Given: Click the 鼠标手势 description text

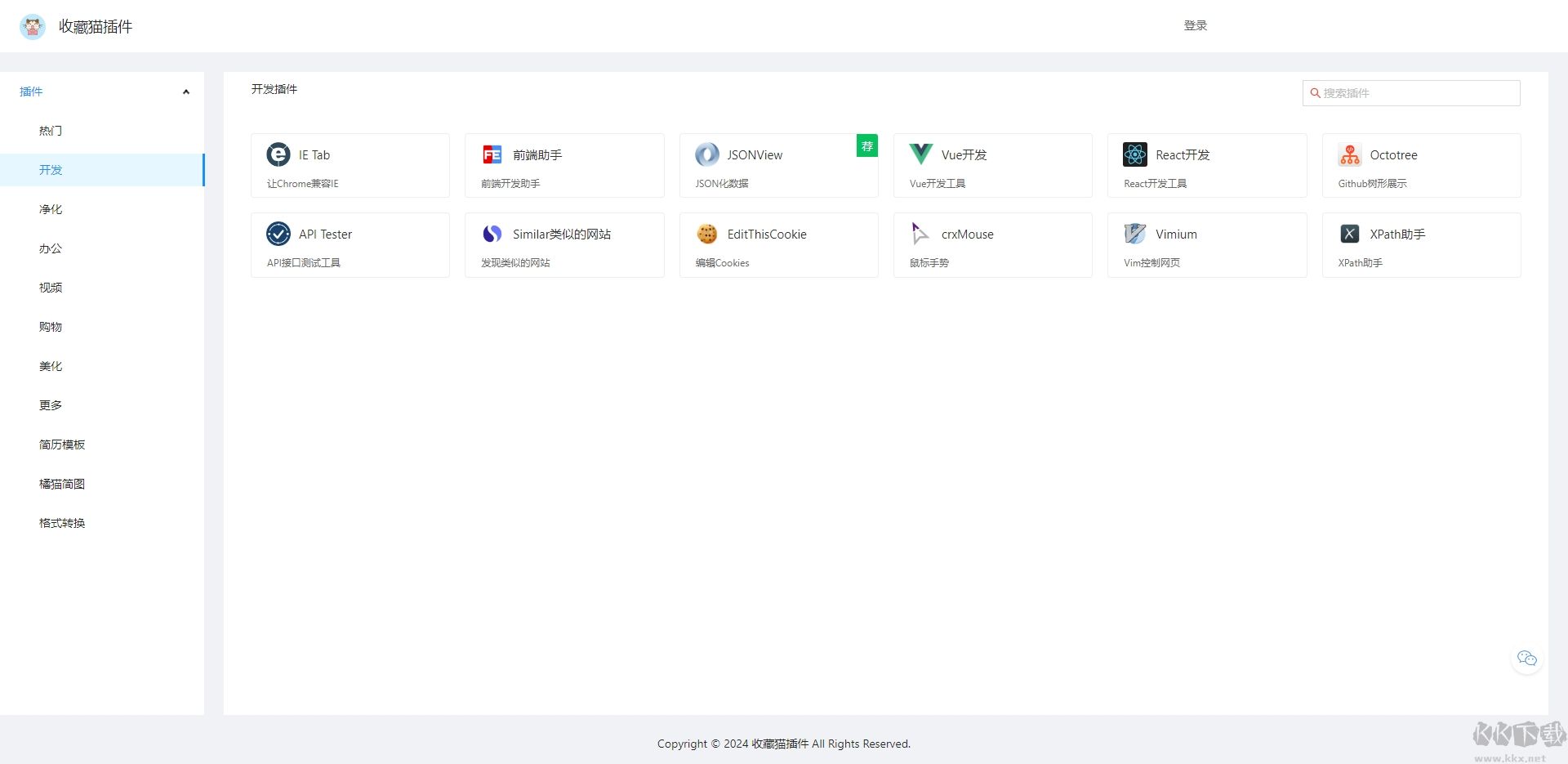Looking at the screenshot, I should (x=929, y=262).
